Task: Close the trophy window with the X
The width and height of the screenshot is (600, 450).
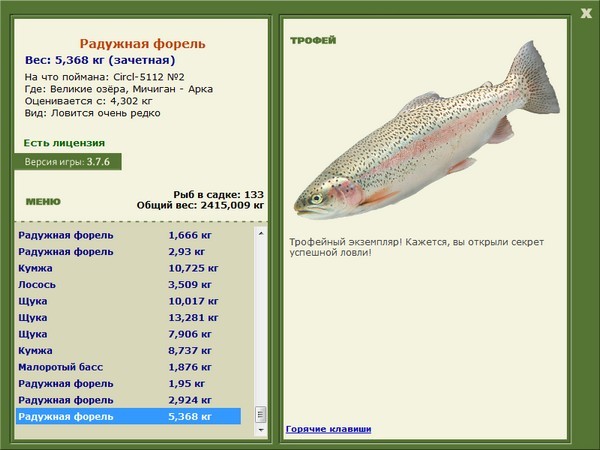Action: [586, 13]
